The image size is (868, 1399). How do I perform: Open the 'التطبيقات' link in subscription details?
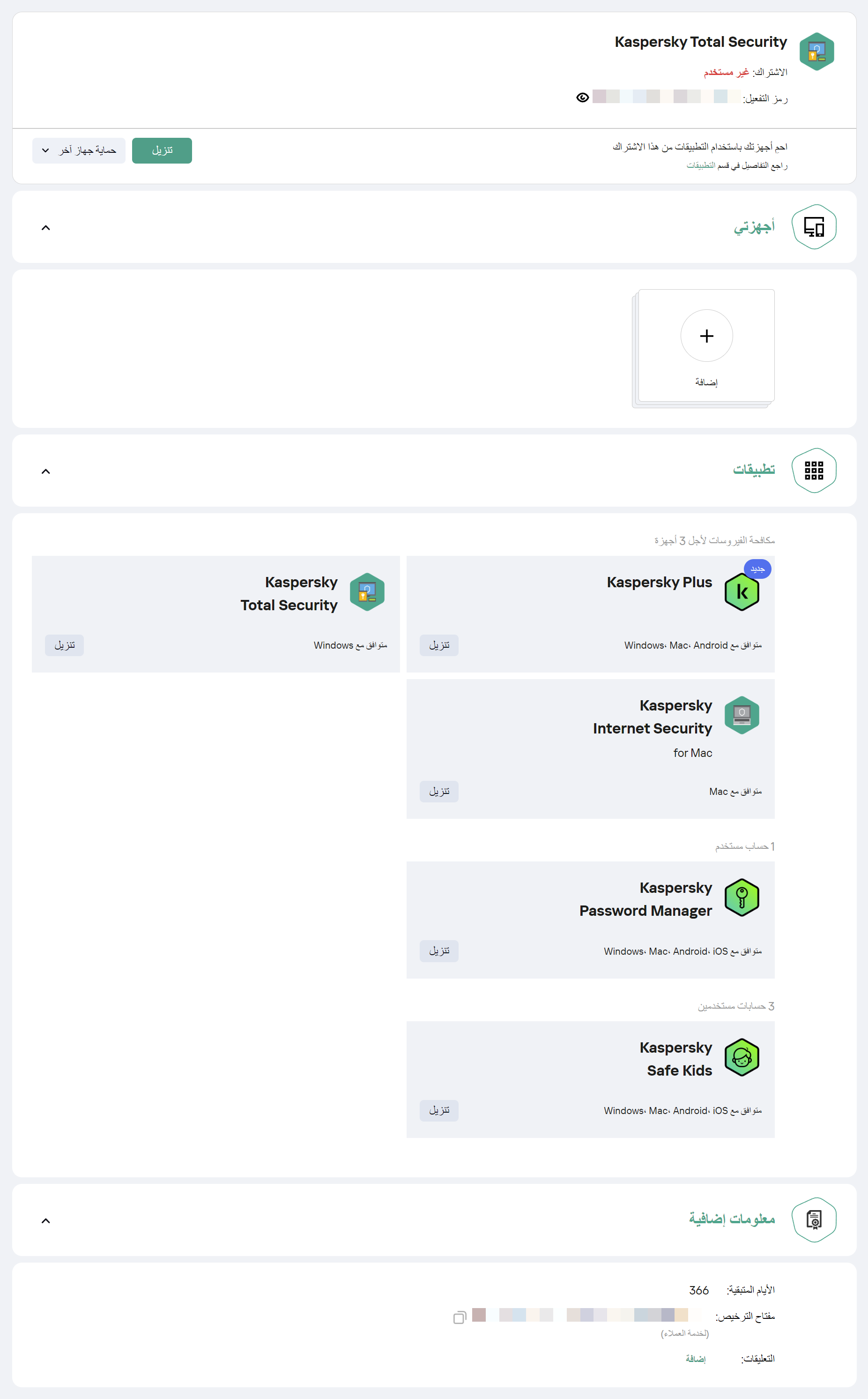click(700, 165)
